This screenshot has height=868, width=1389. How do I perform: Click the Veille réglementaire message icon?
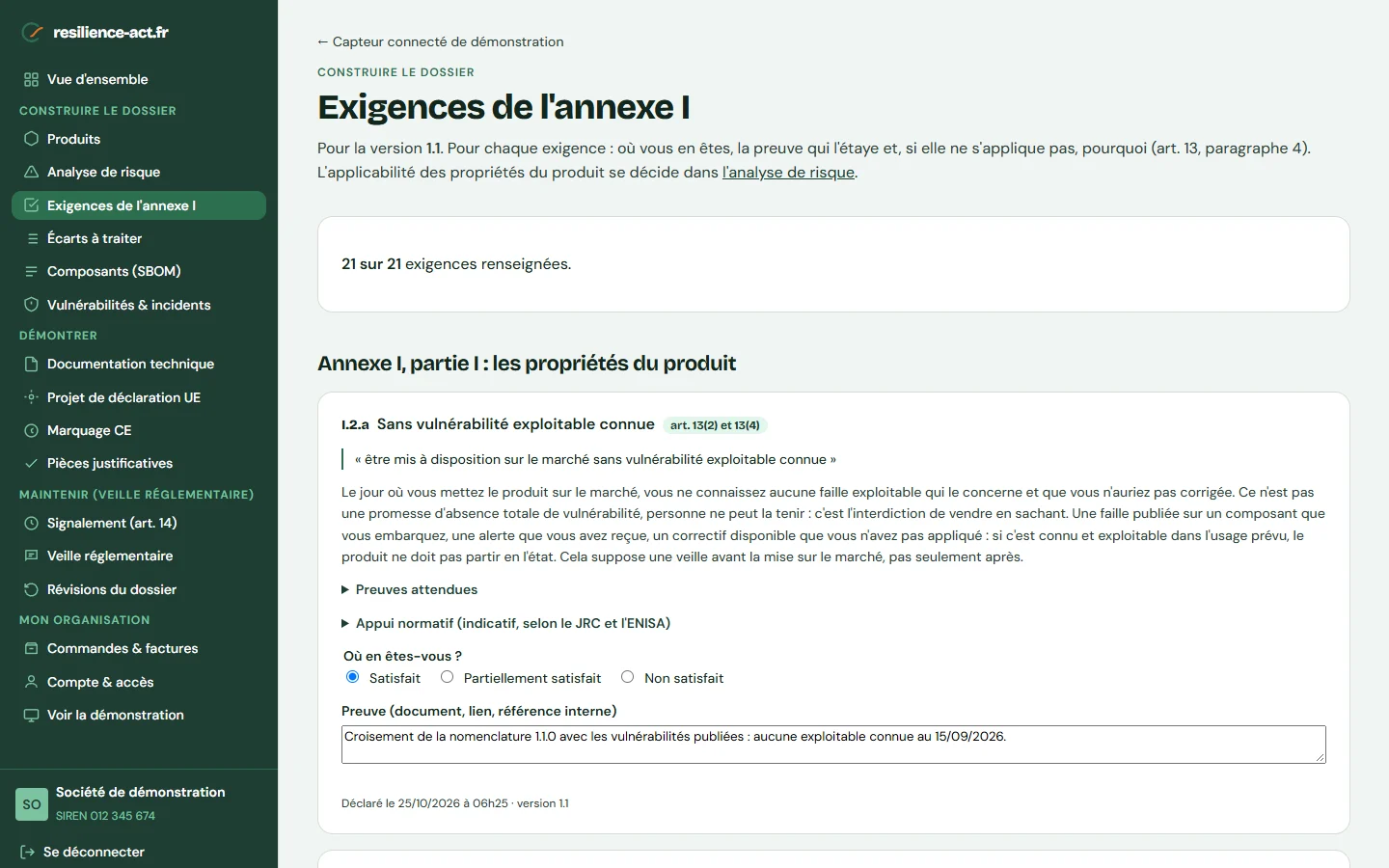tap(32, 556)
